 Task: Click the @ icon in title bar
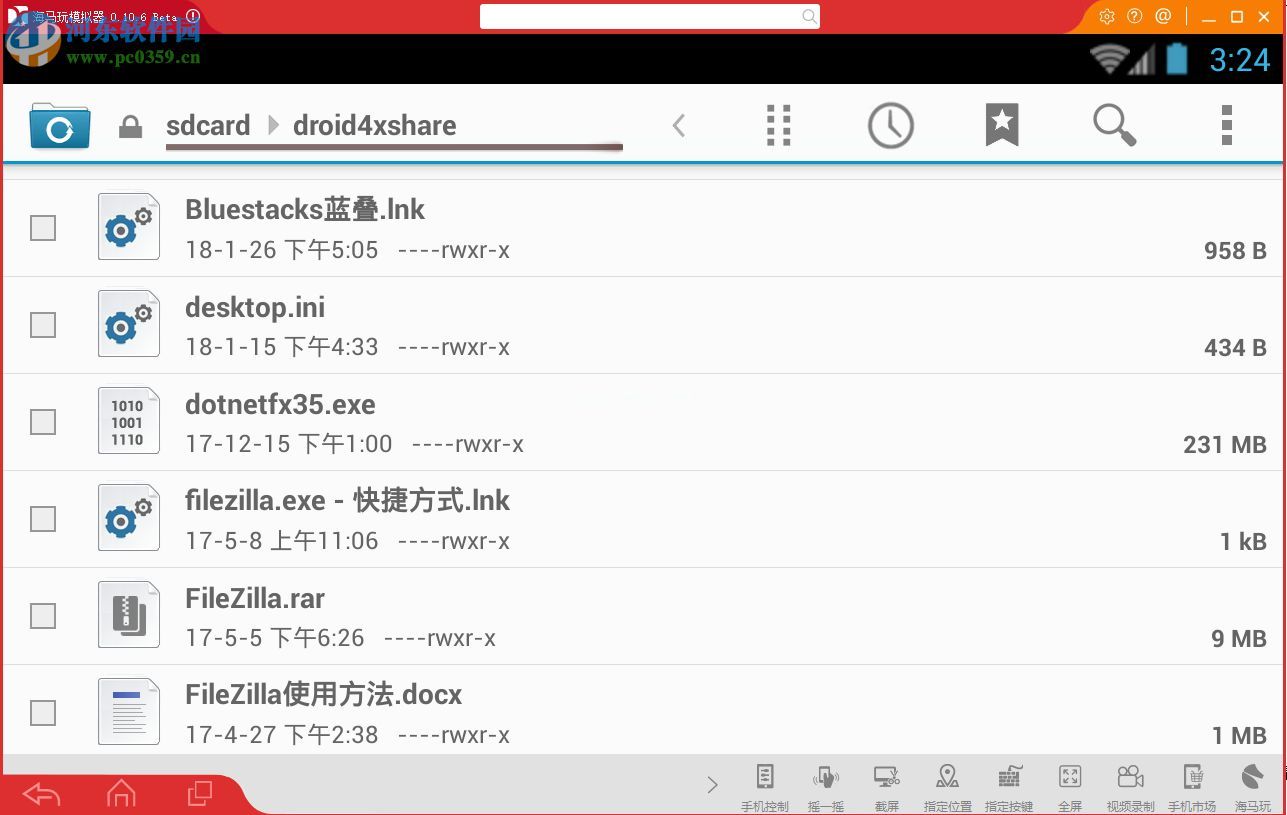tap(1163, 16)
